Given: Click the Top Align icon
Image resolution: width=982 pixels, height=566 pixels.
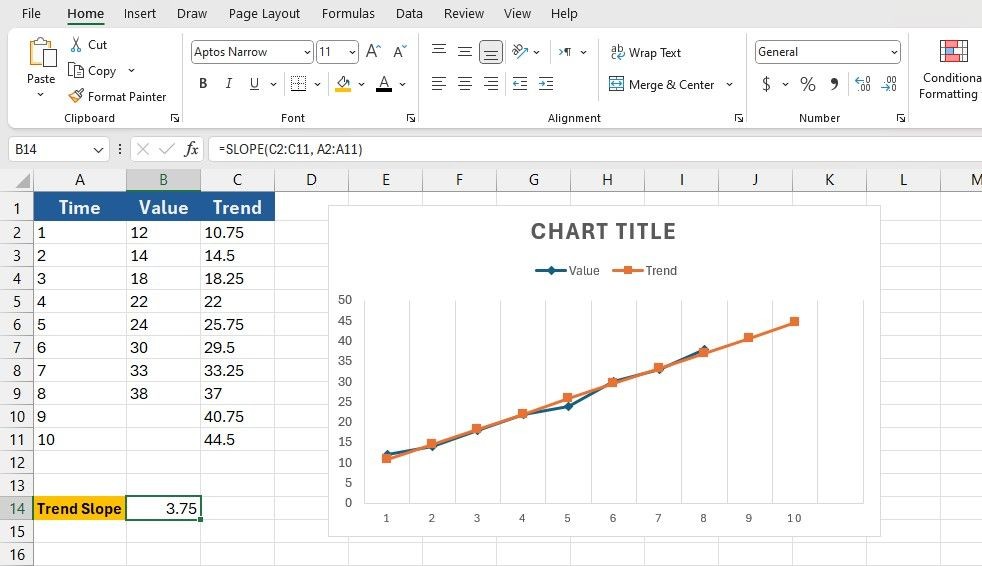Looking at the screenshot, I should click(x=439, y=51).
